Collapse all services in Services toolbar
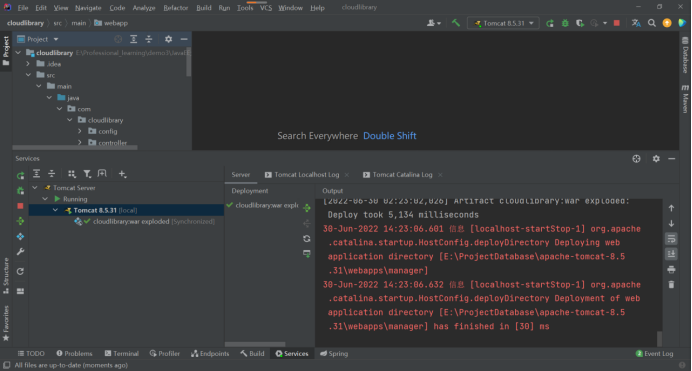The width and height of the screenshot is (692, 371). point(52,174)
